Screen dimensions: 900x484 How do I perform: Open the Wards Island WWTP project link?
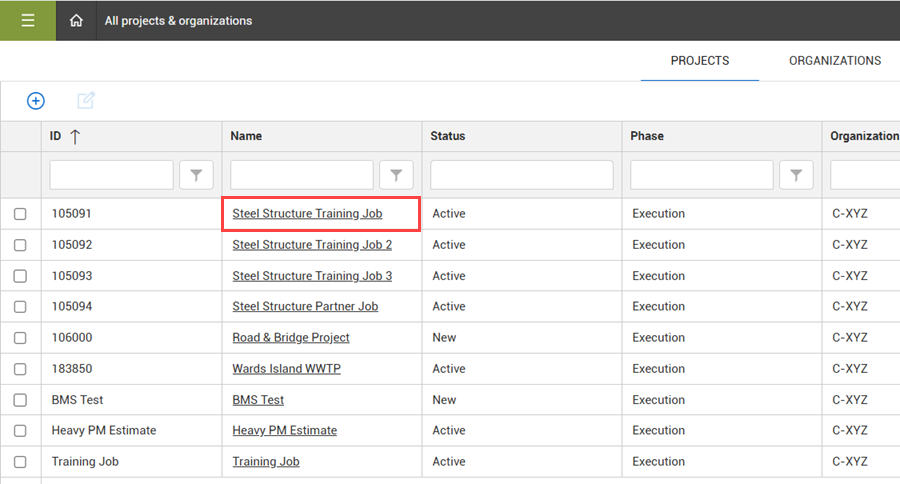click(x=286, y=369)
